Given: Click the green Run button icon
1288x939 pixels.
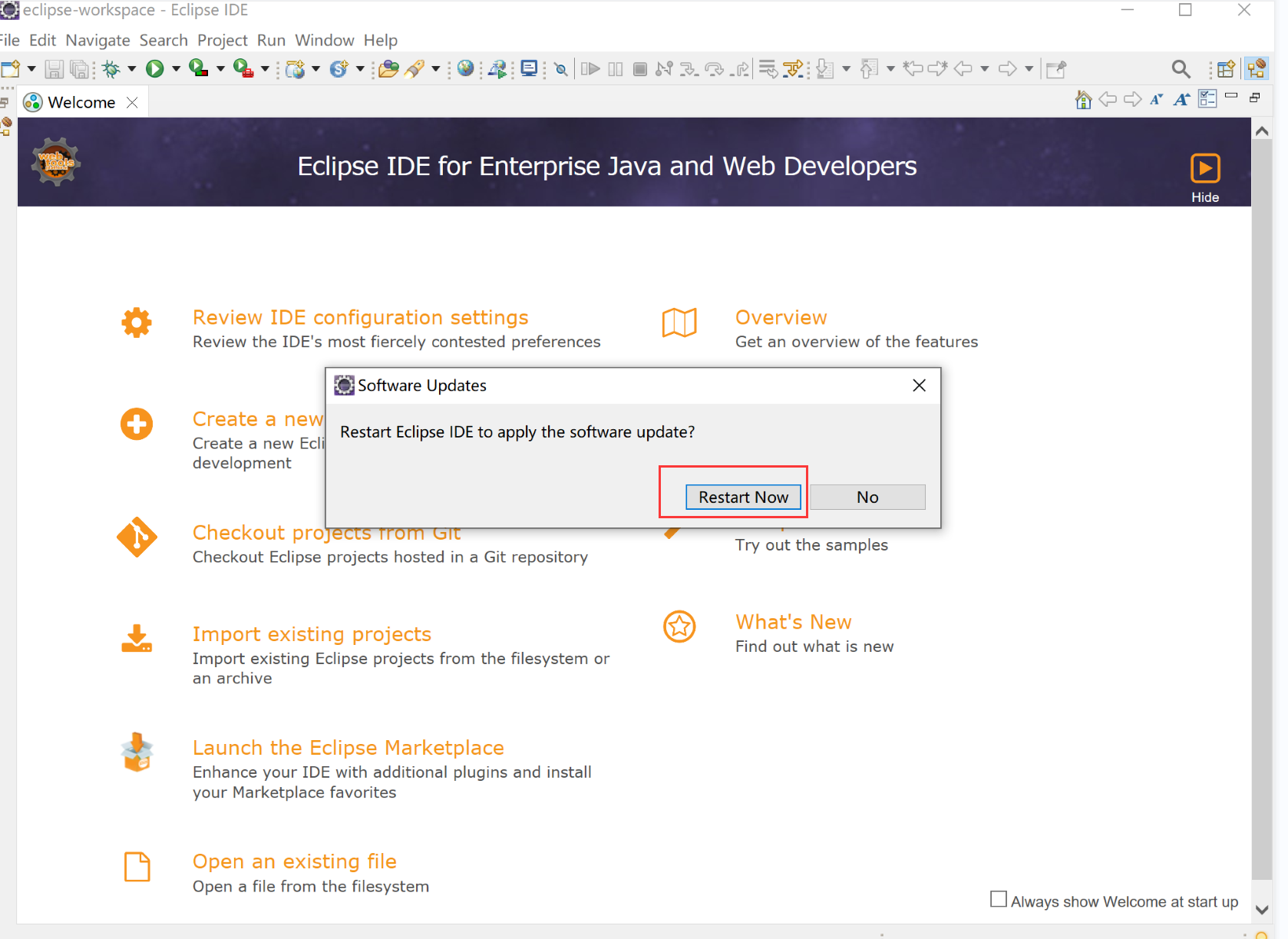Looking at the screenshot, I should 155,69.
